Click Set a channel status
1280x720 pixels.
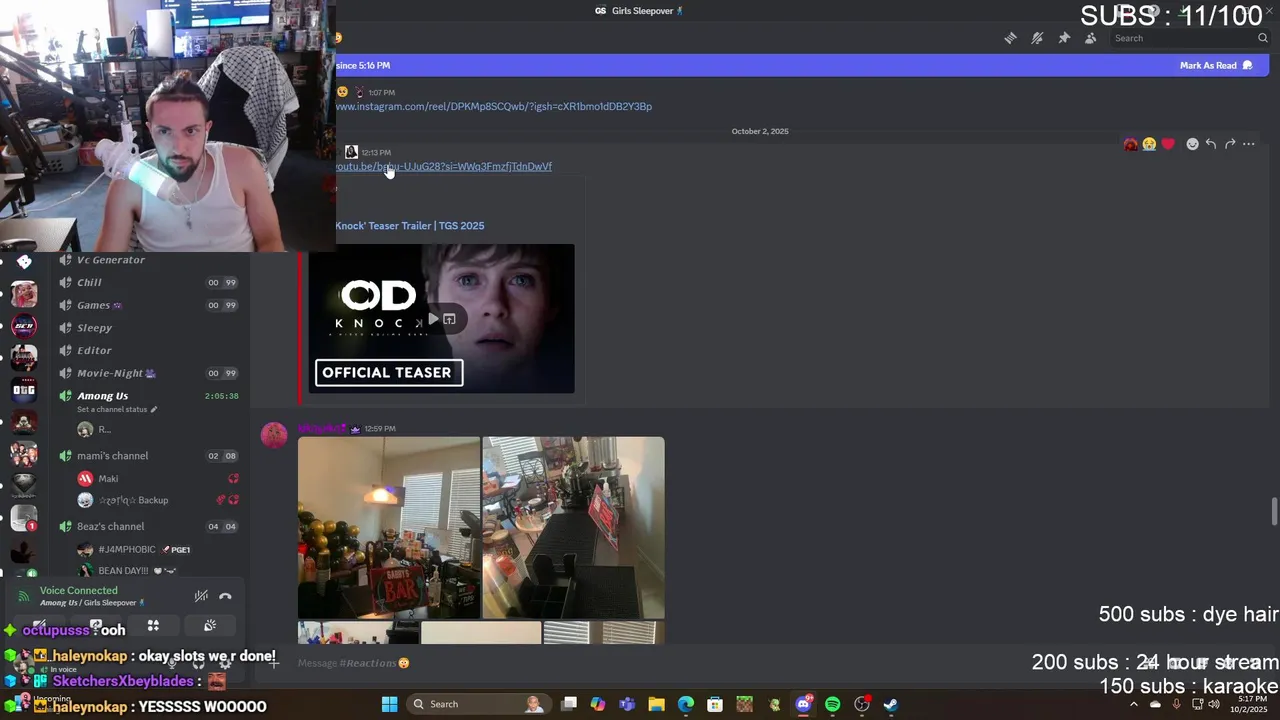click(117, 409)
